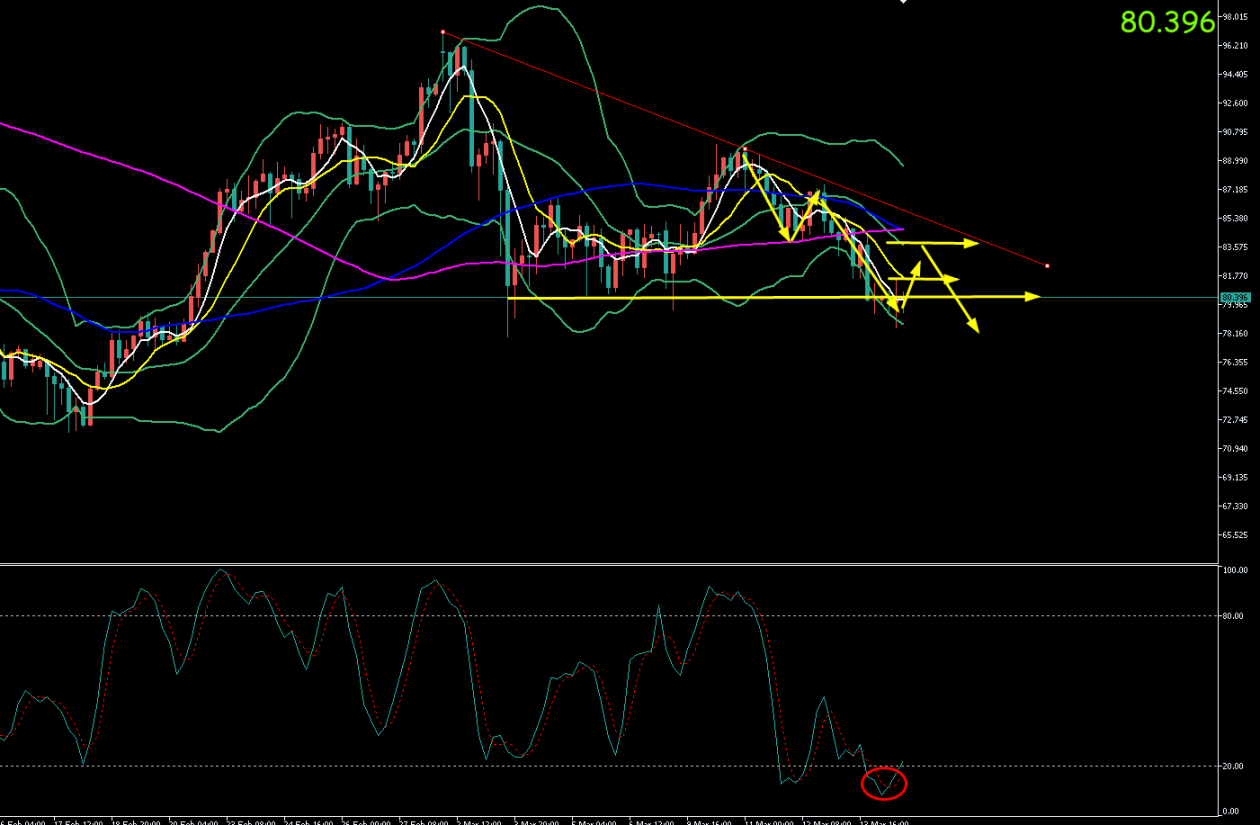
Task: Click the 98.015 label on the price axis
Action: click(x=1233, y=16)
